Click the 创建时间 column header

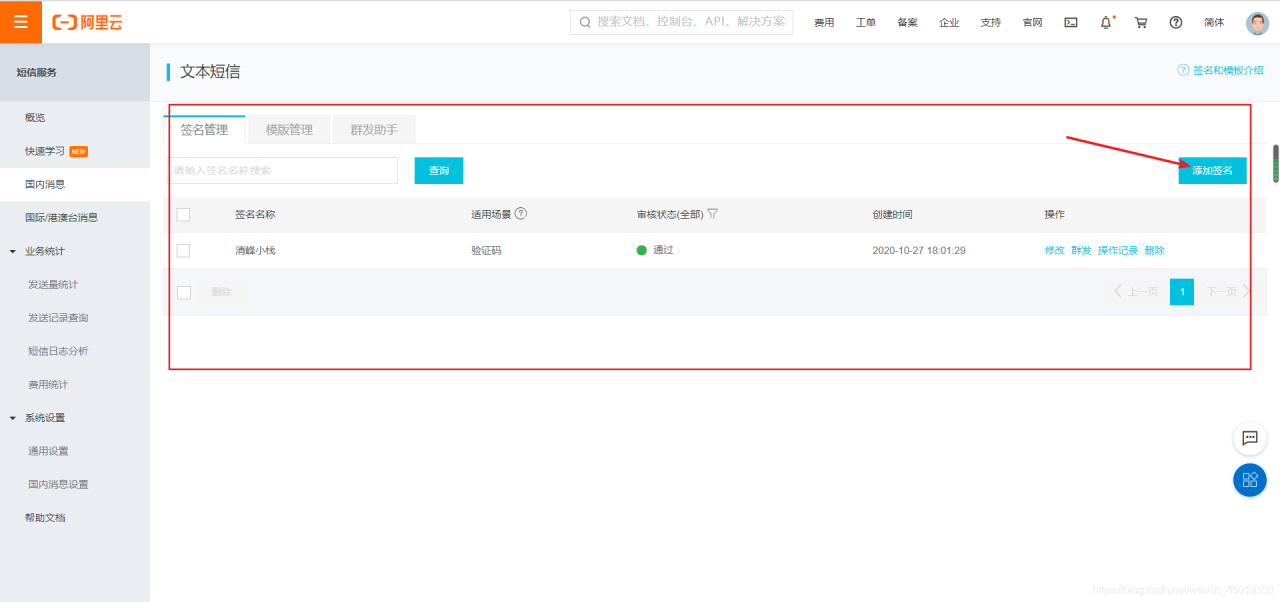[x=892, y=214]
